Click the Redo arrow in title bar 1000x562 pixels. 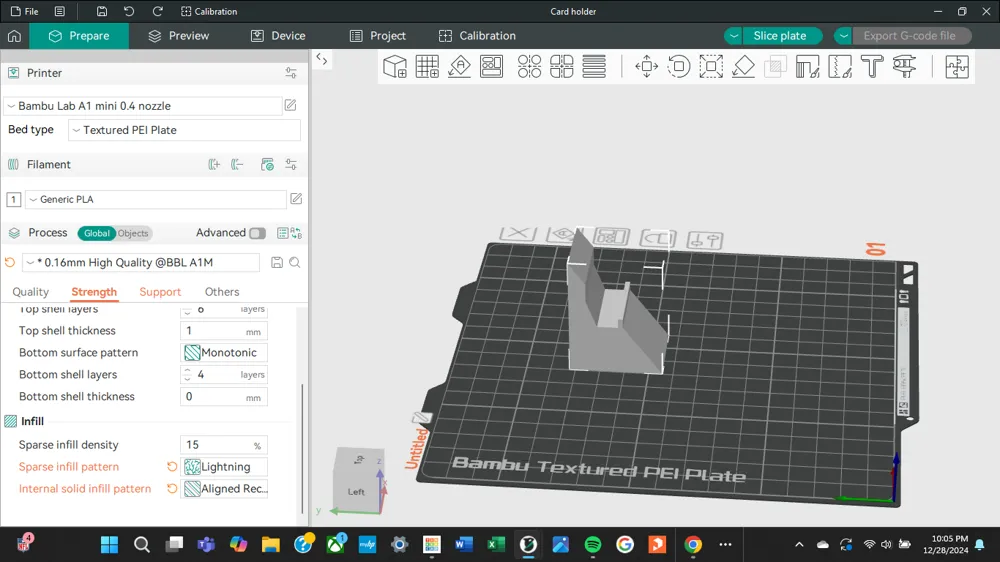(158, 11)
